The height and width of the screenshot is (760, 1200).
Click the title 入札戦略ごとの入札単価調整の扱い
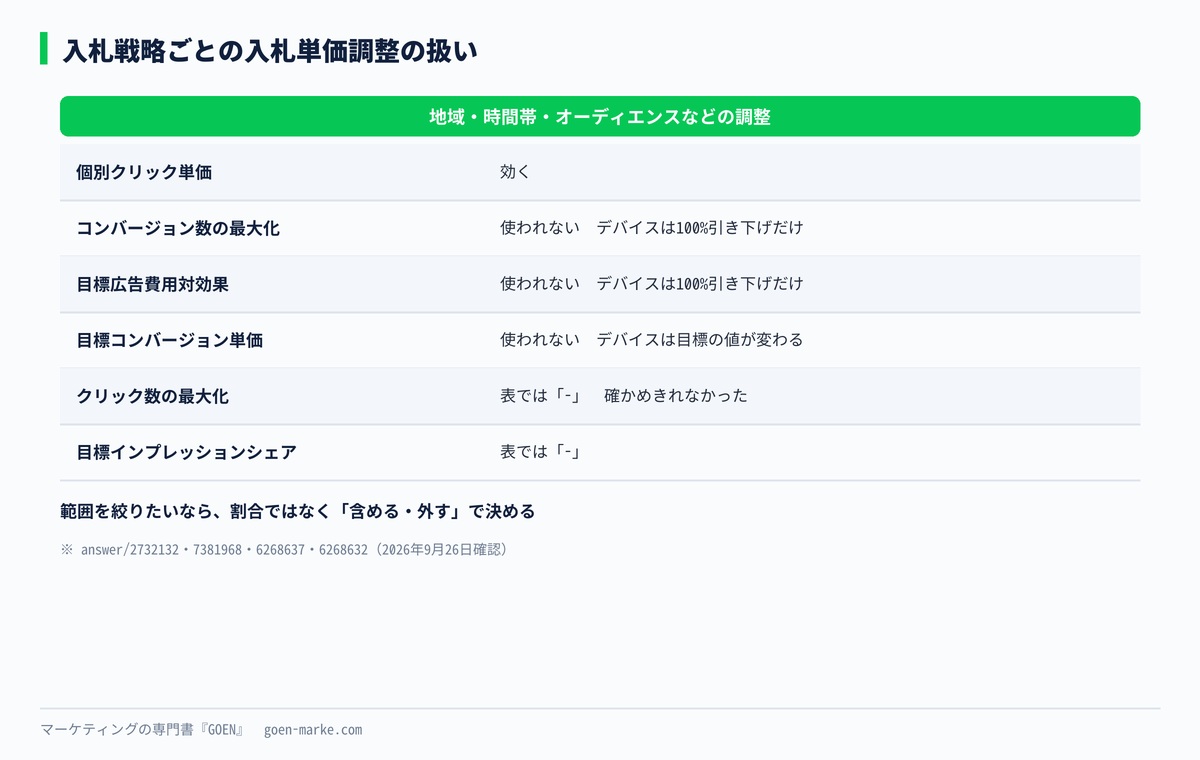[270, 50]
